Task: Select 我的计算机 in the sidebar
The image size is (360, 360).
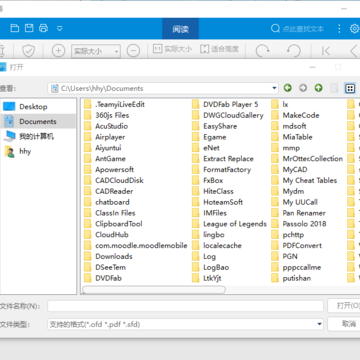Action: point(38,136)
